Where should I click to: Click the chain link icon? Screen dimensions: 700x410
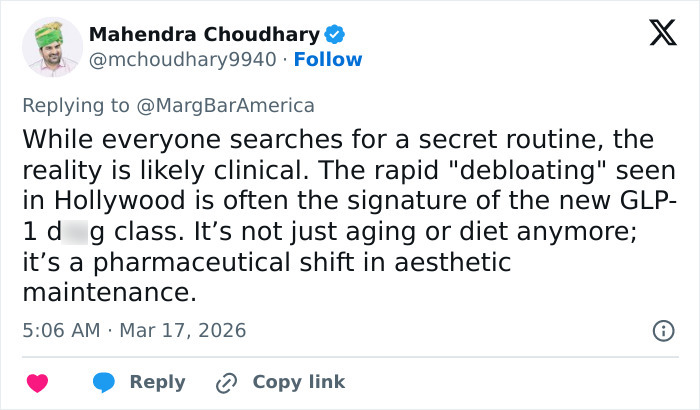227,382
